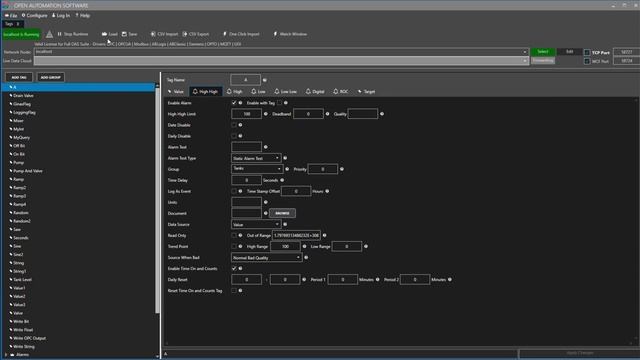The height and width of the screenshot is (360, 640).
Task: Click the warning triangle icon beside localhost status
Action: (x=49, y=34)
